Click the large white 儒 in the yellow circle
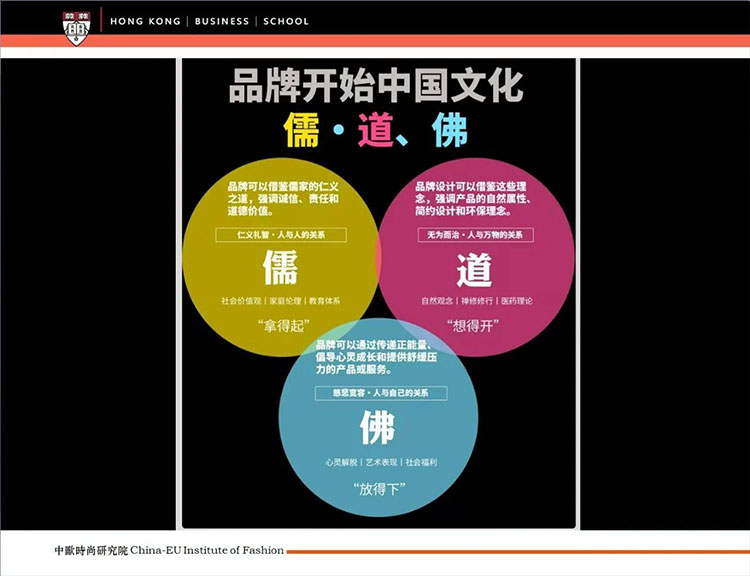 281,267
